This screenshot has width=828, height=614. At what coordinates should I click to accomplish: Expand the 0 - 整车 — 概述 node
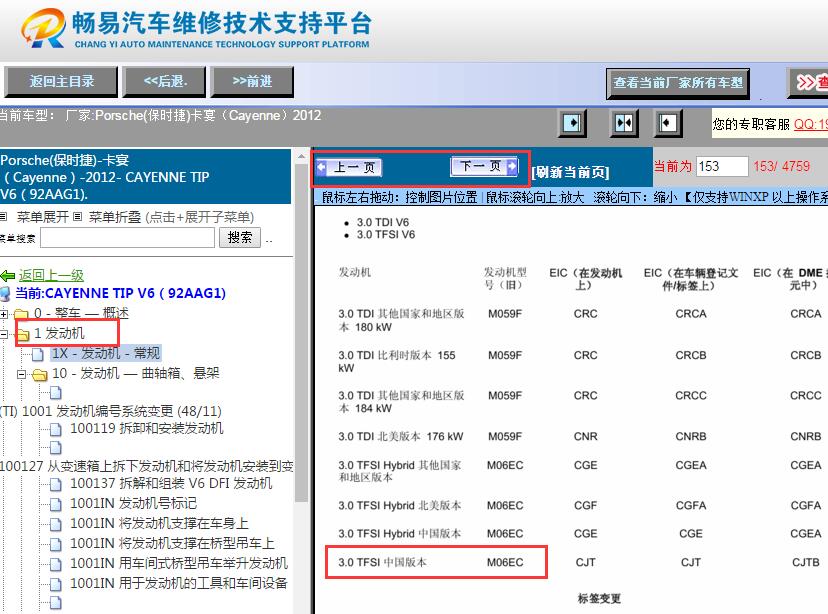click(x=4, y=314)
